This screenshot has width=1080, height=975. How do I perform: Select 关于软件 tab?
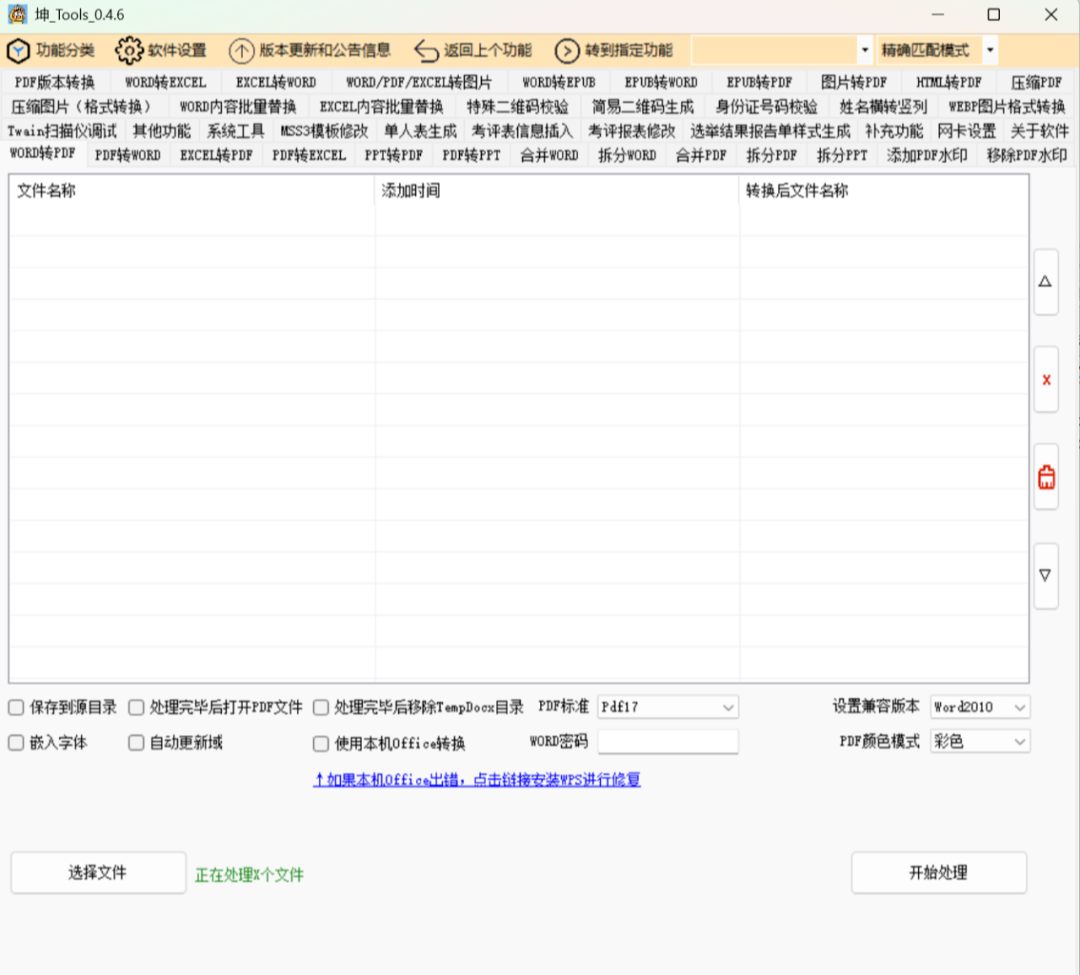(x=1039, y=131)
